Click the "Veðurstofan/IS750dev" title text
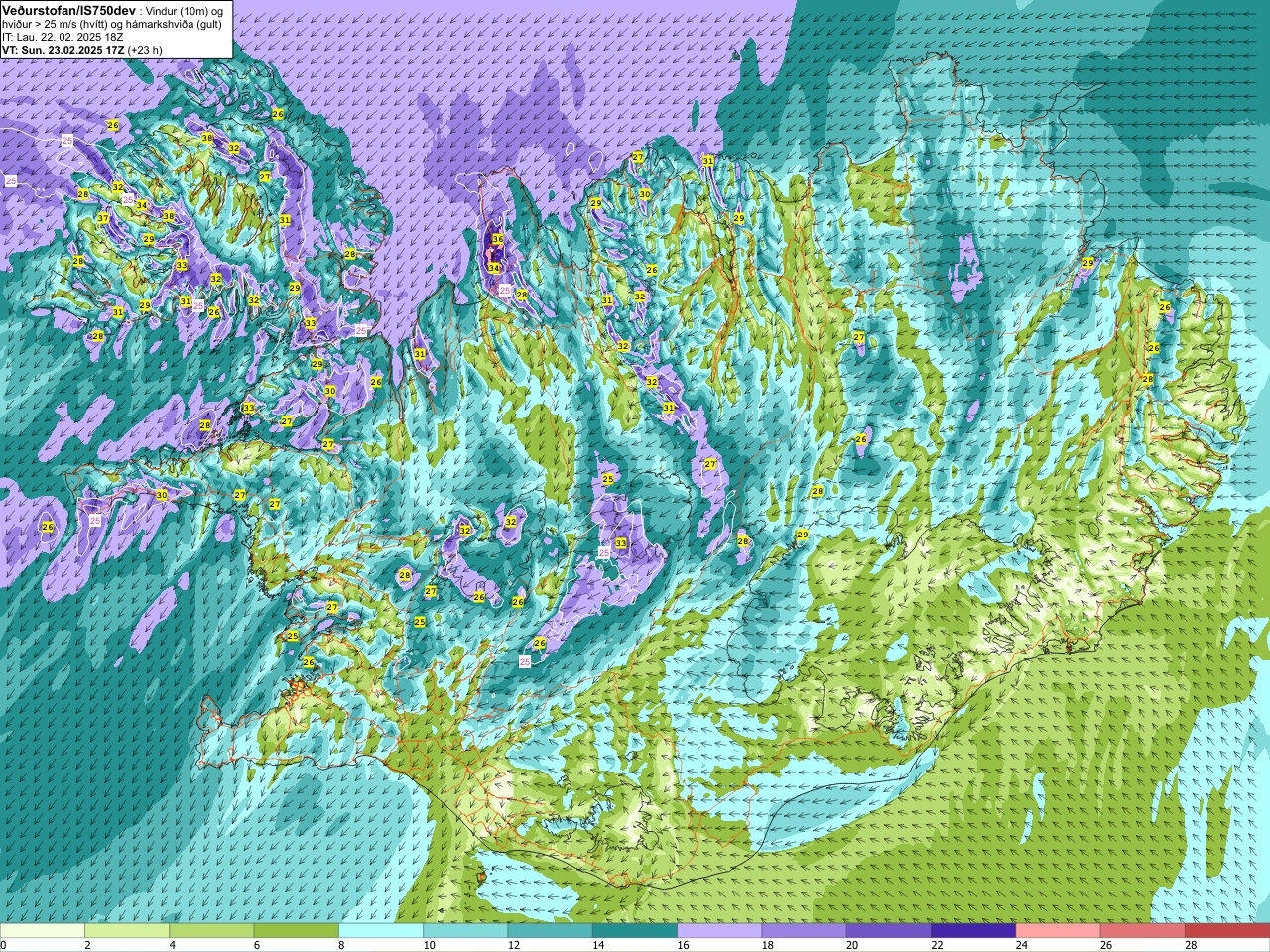The width and height of the screenshot is (1270, 952). tap(69, 10)
